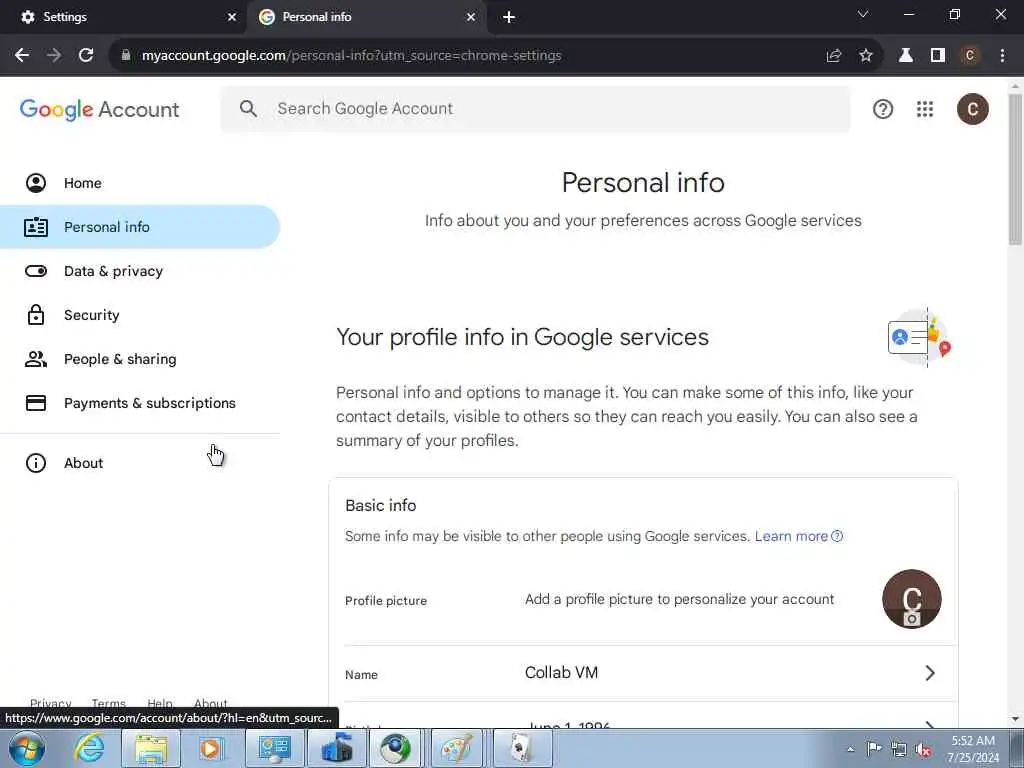Click Terms footer link
The image size is (1024, 768).
pyautogui.click(x=108, y=703)
